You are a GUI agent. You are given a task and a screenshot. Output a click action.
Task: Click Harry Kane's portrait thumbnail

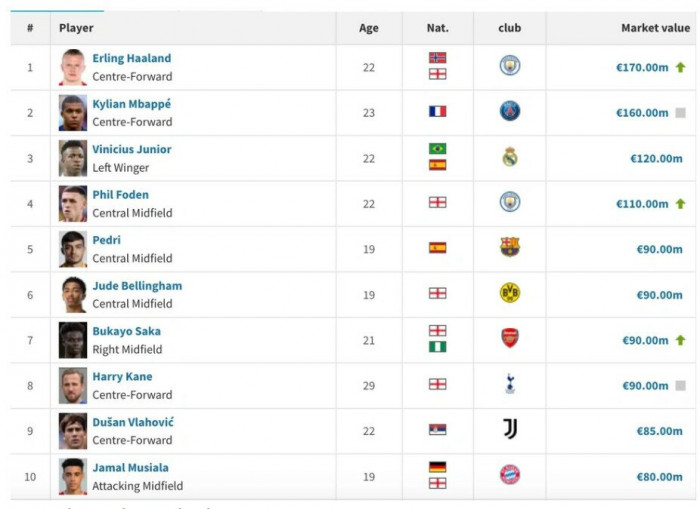(x=73, y=385)
